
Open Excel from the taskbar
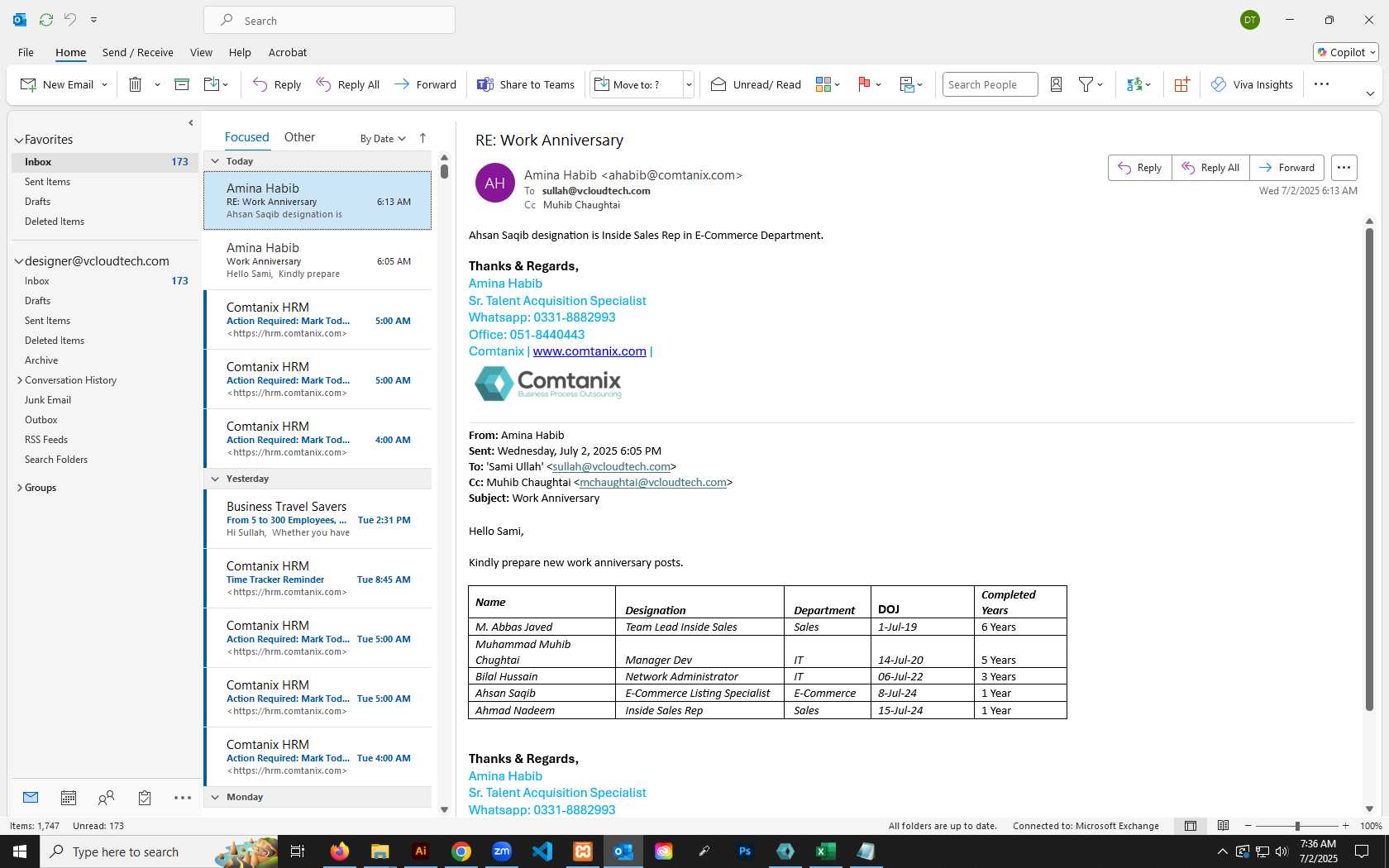tap(825, 851)
